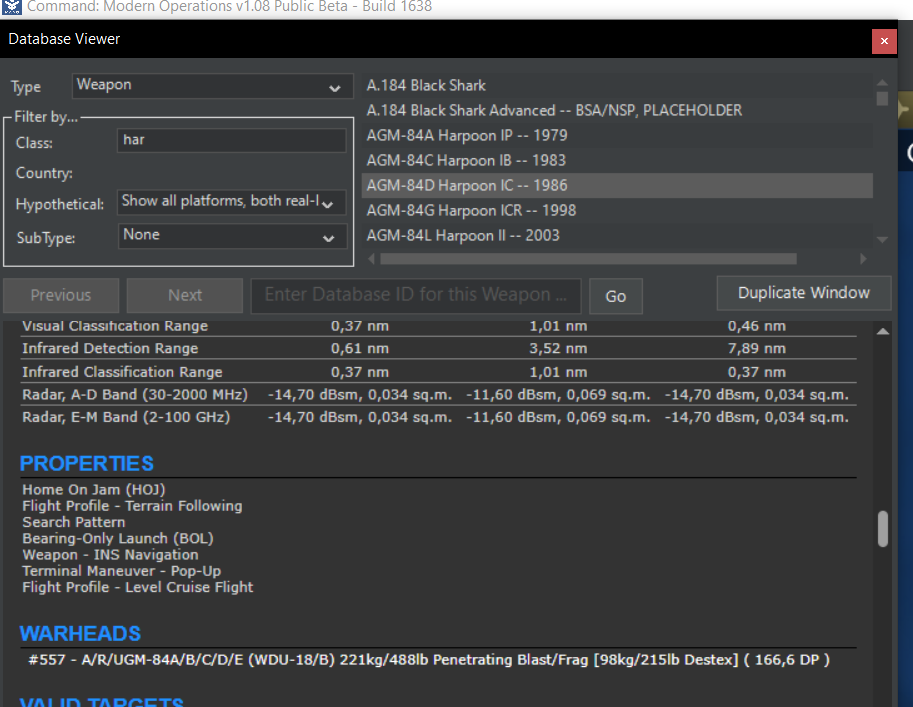Image resolution: width=913 pixels, height=707 pixels.
Task: Choose AGM-84C Harpoon IB 1983
Action: click(x=466, y=160)
